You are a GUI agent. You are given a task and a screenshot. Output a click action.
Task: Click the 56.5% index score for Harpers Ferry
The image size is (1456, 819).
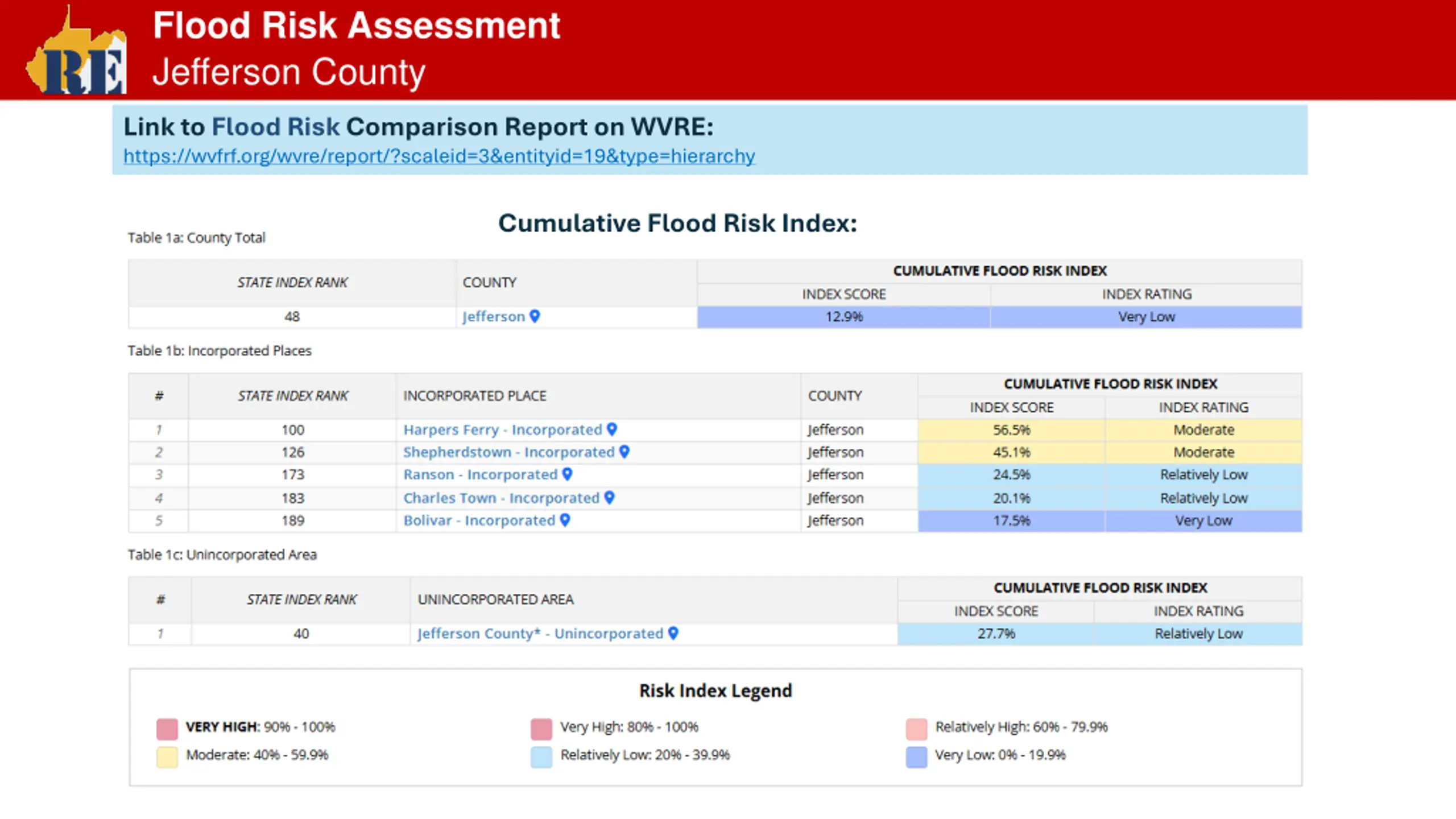pyautogui.click(x=1011, y=430)
